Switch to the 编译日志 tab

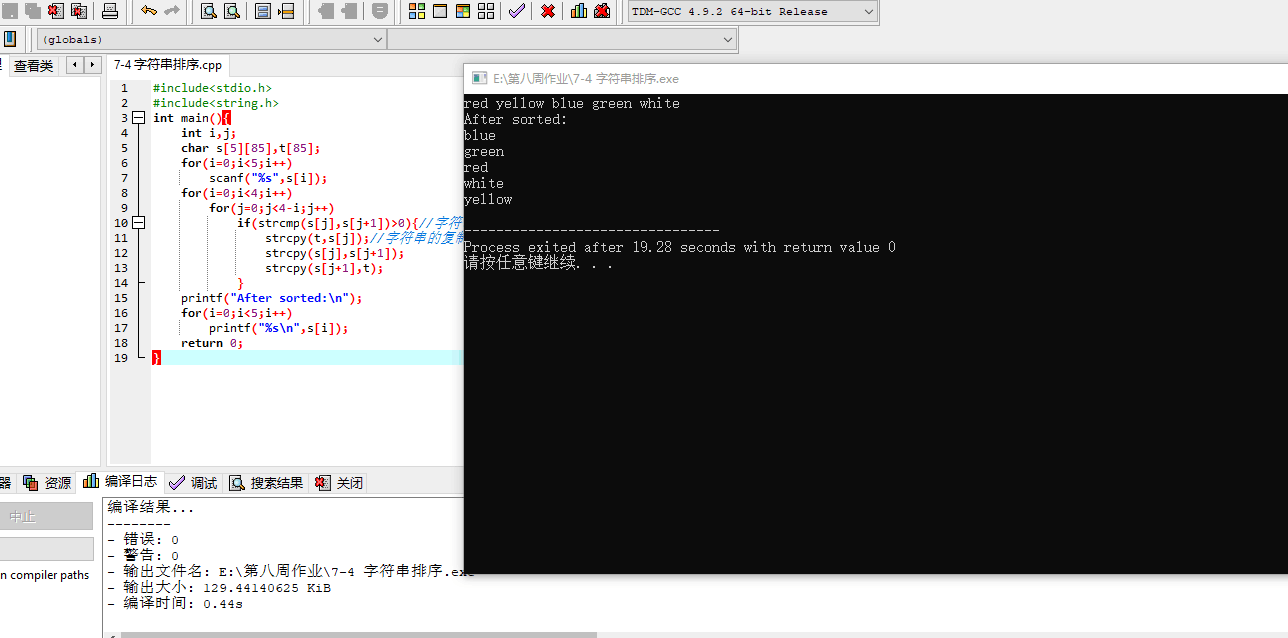(x=121, y=482)
